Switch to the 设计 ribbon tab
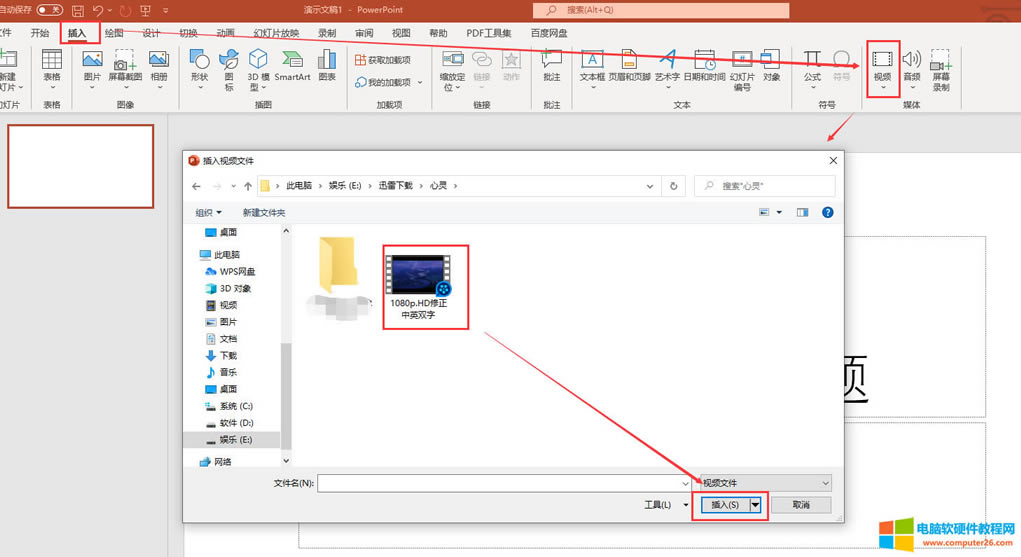Viewport: 1021px width, 557px height. 151,33
